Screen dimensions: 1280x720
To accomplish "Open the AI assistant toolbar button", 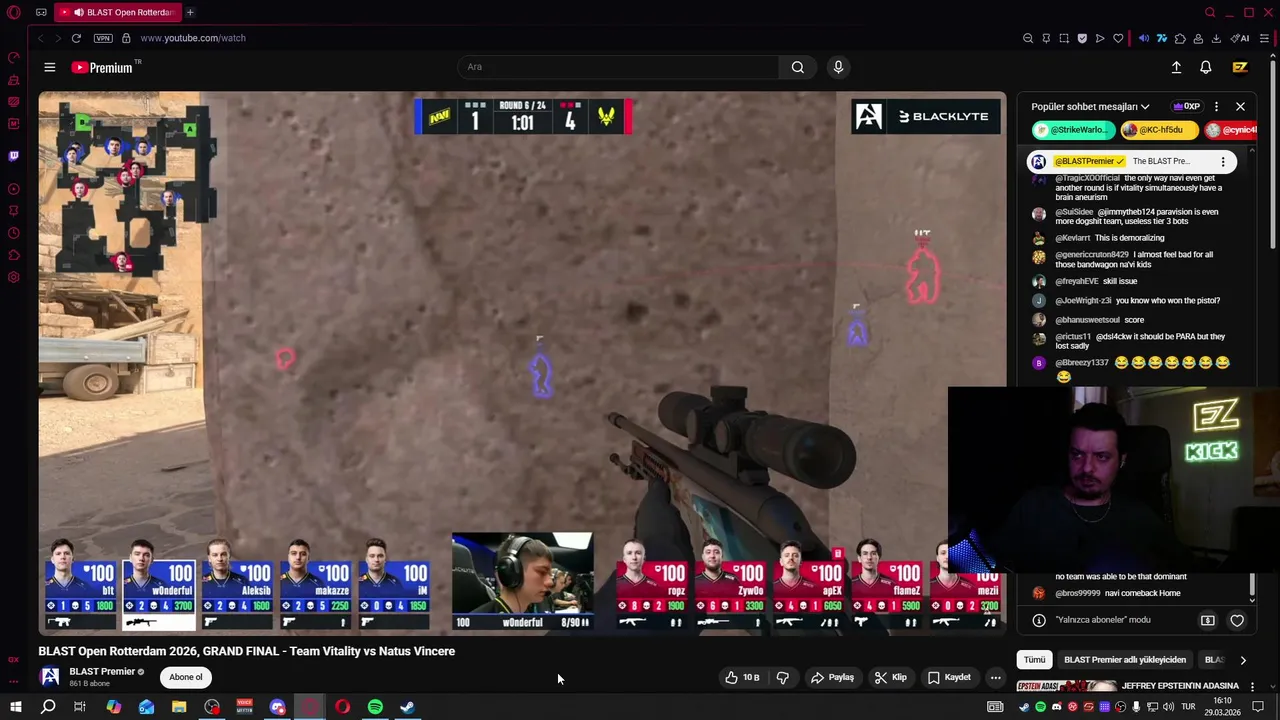I will coord(1240,38).
